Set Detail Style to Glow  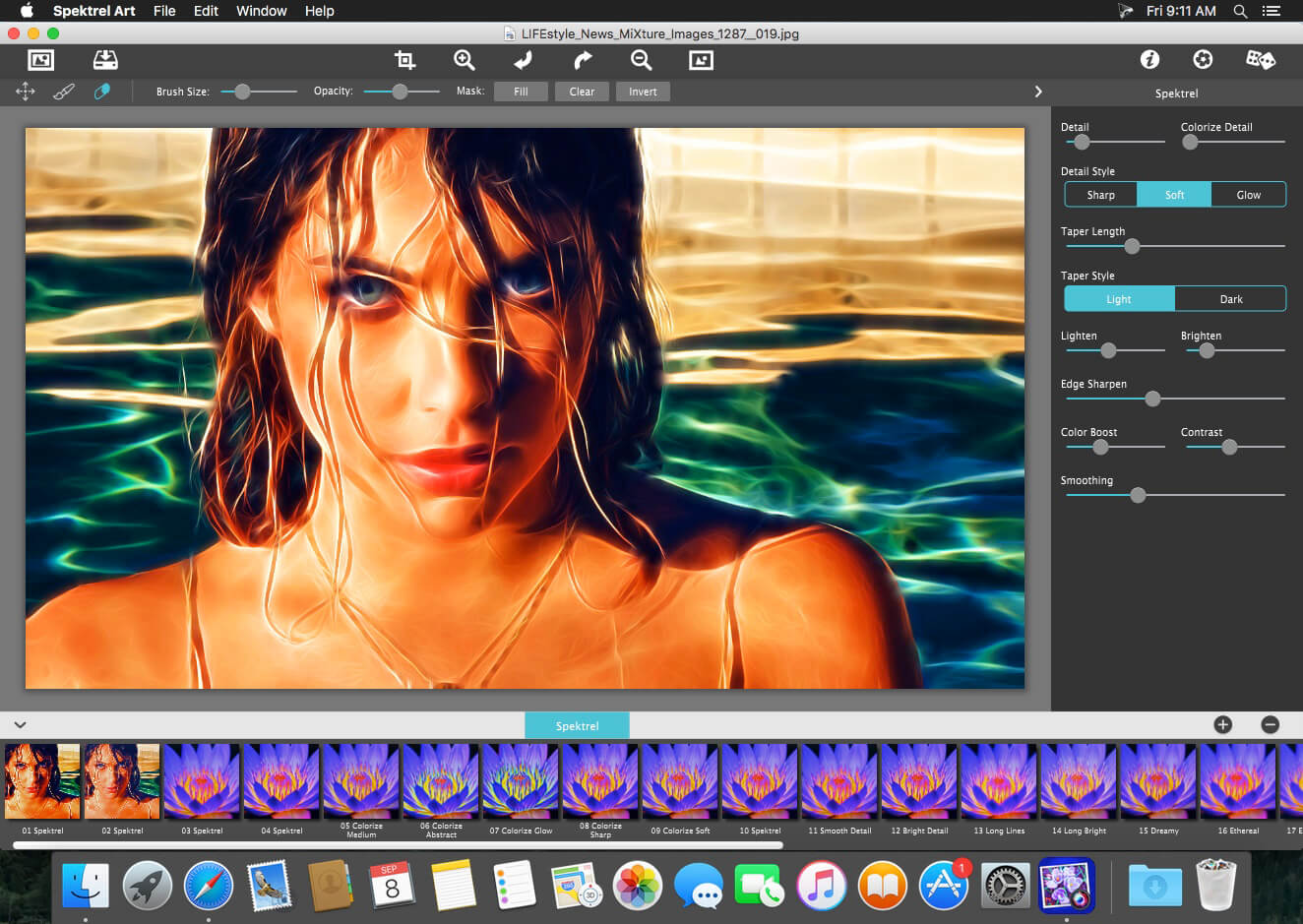coord(1248,195)
